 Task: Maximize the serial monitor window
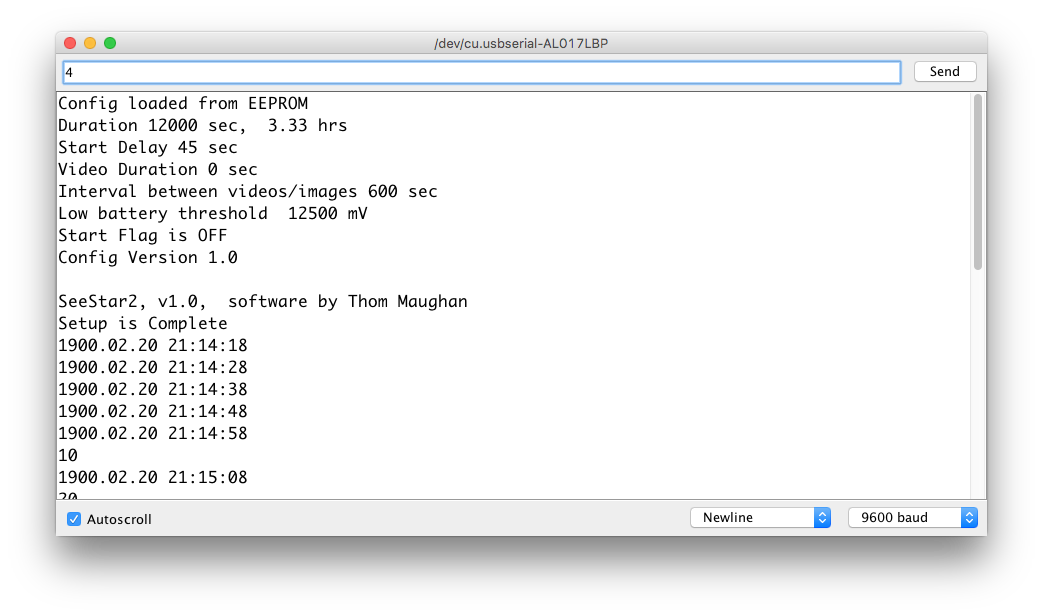tap(110, 43)
